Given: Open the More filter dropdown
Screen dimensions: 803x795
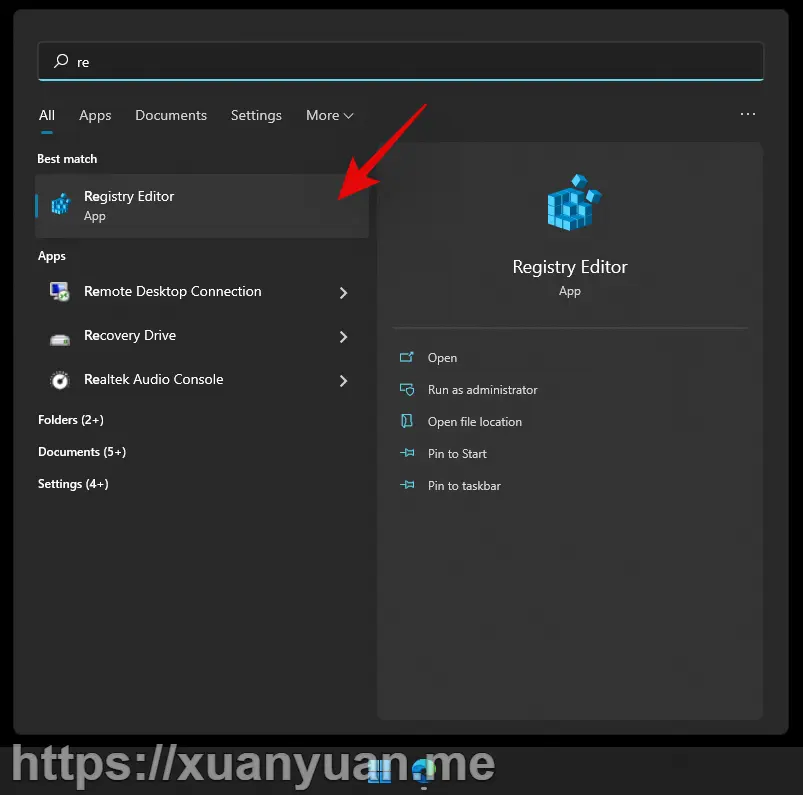Looking at the screenshot, I should [329, 116].
